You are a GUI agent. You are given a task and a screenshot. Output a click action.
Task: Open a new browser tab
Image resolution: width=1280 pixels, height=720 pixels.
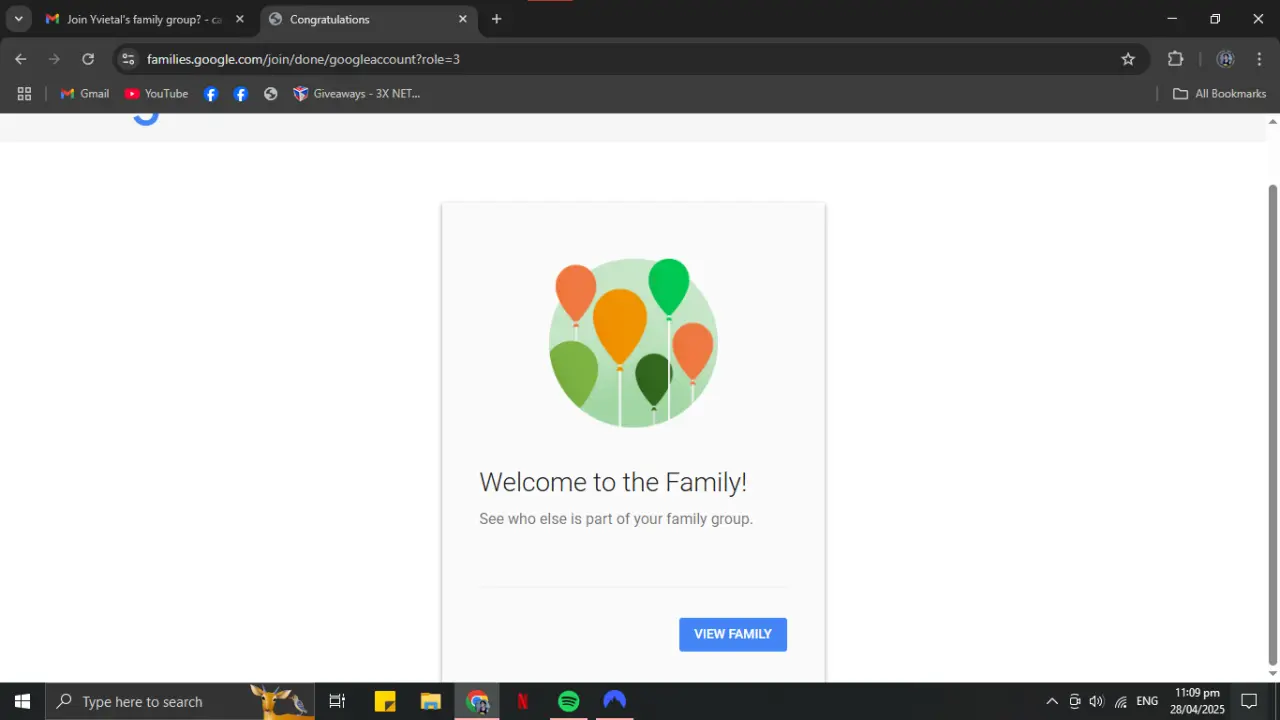coord(496,19)
